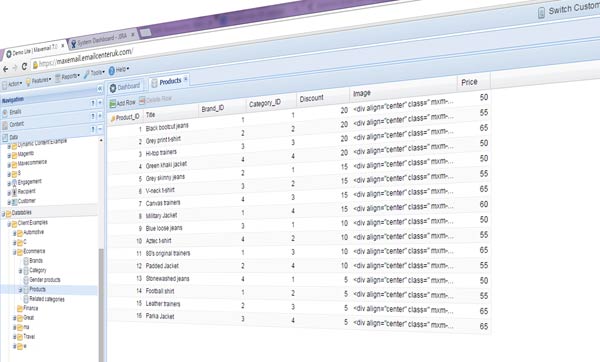Click the 'Football shirt' title cell
Image resolution: width=600 pixels, height=362 pixels.
pos(160,291)
